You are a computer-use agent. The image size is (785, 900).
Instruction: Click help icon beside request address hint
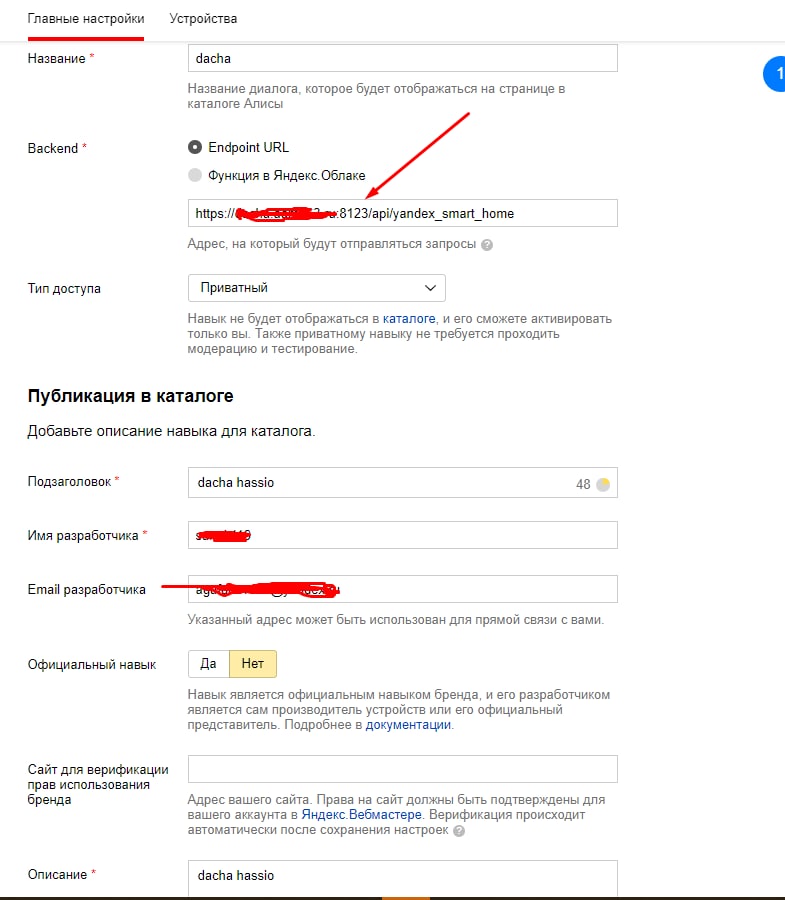click(x=487, y=244)
